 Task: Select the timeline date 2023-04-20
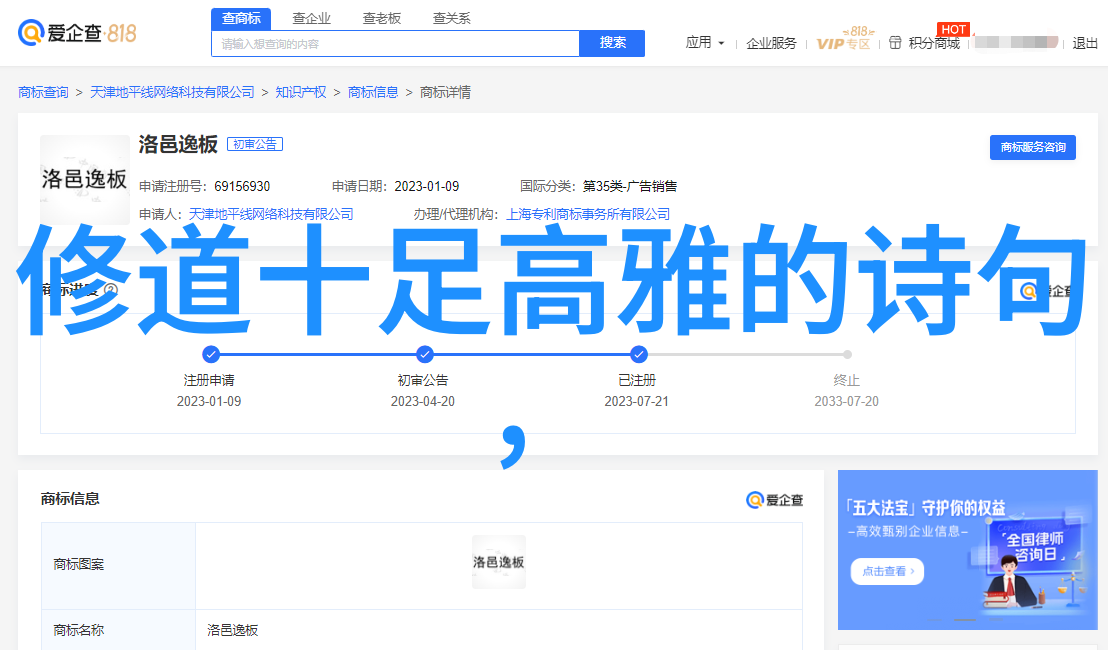423,401
